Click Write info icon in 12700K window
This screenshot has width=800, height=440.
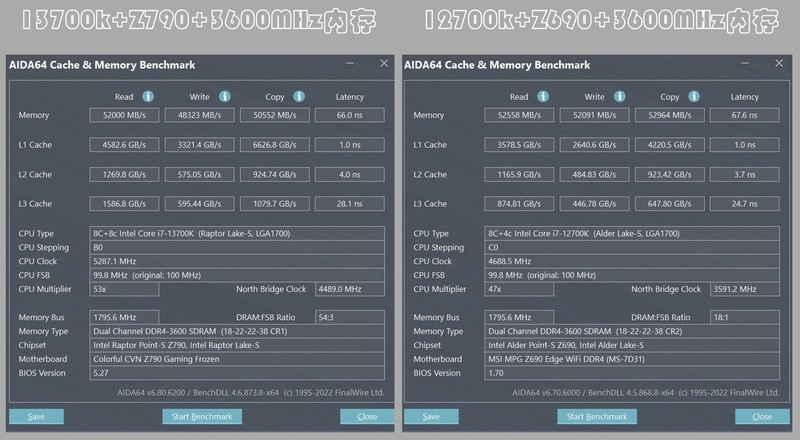point(619,96)
